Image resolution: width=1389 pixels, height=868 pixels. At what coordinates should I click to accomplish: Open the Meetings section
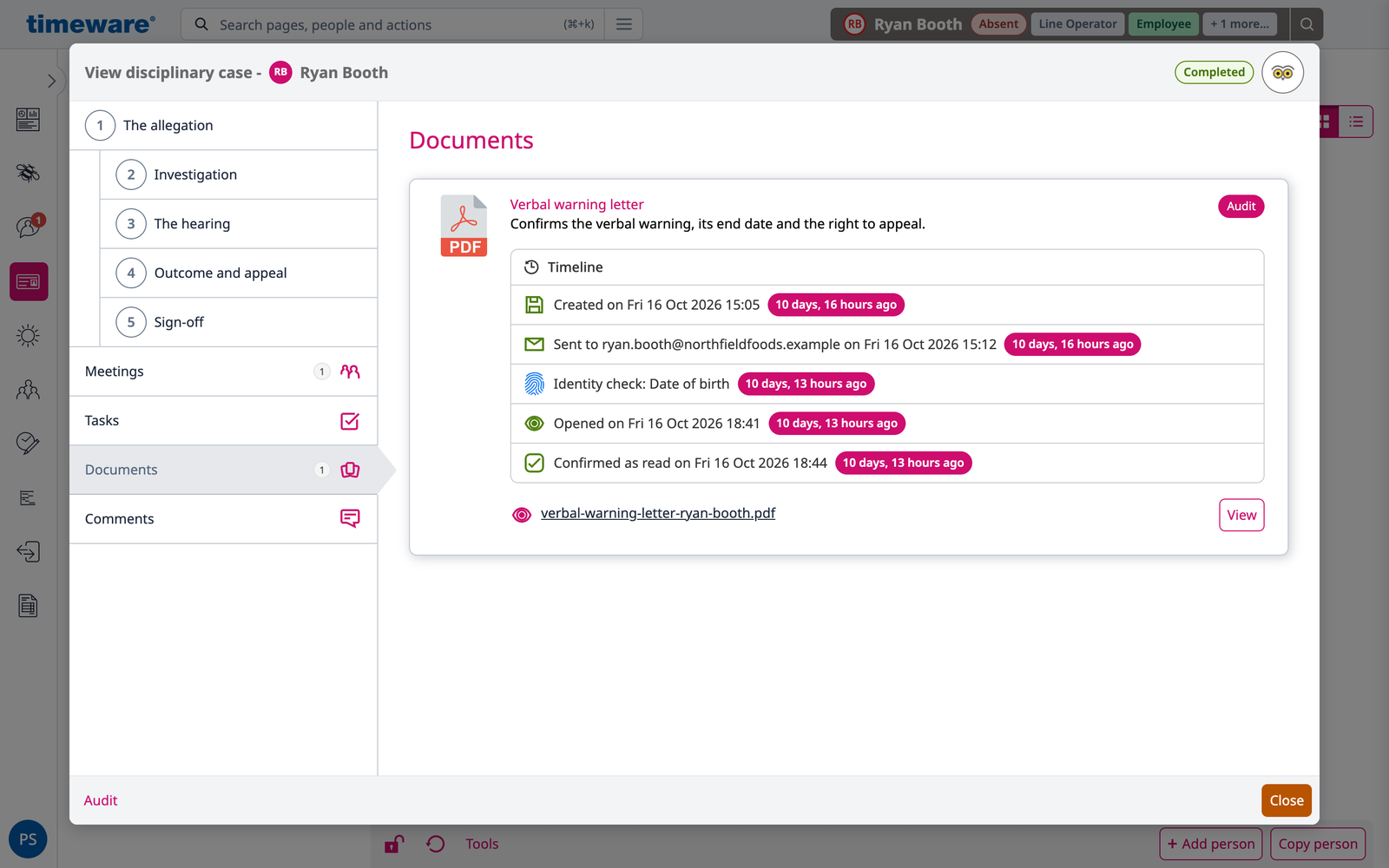[x=223, y=372]
